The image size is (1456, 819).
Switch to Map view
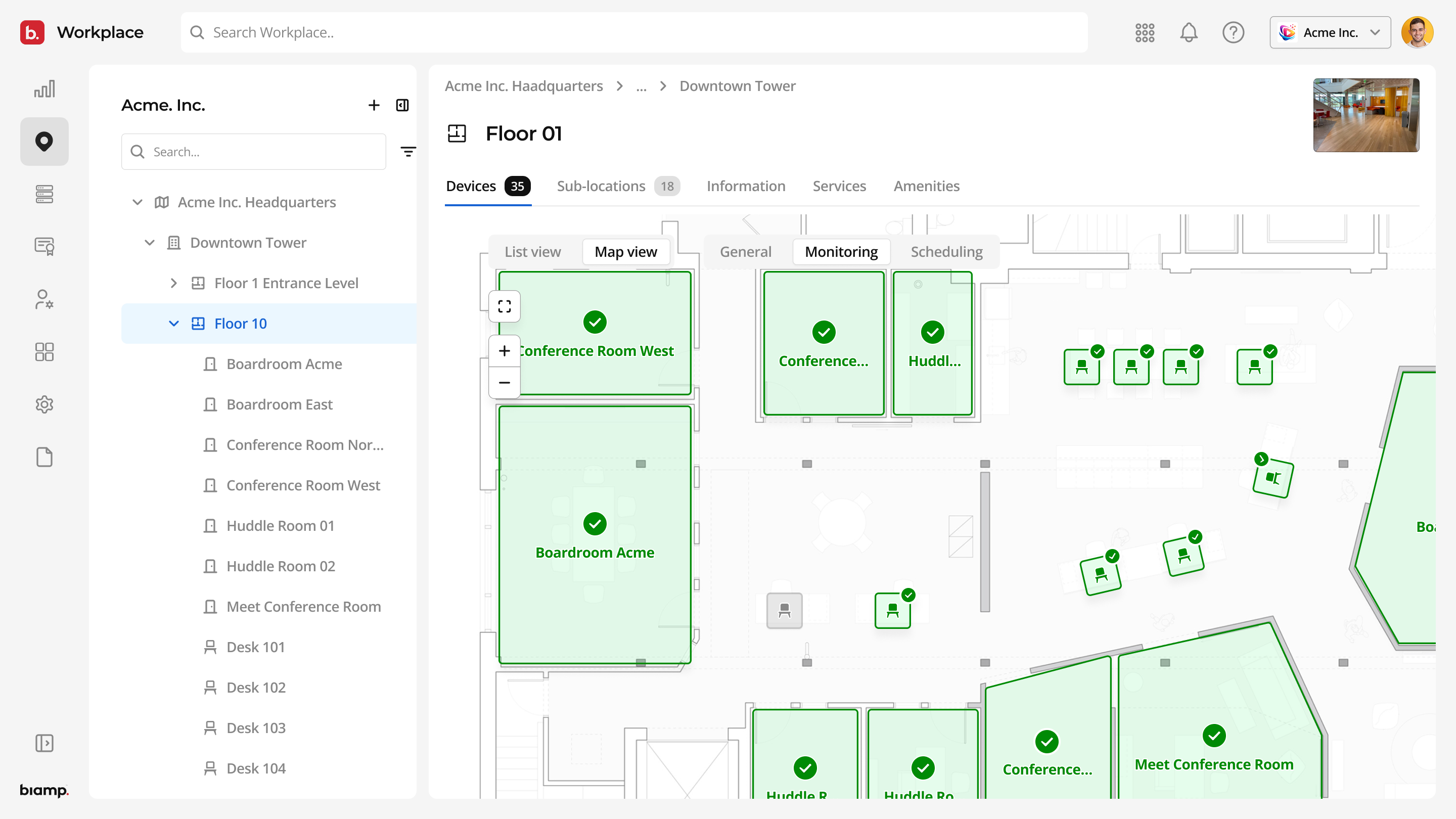(626, 252)
